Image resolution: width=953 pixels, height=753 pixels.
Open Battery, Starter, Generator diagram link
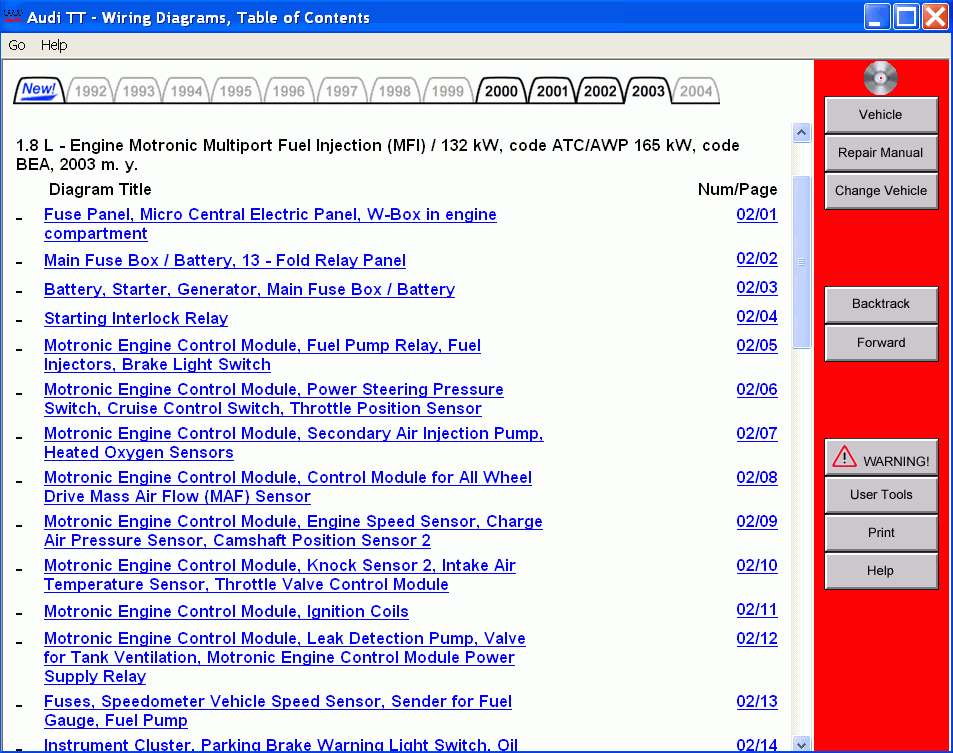coord(249,289)
